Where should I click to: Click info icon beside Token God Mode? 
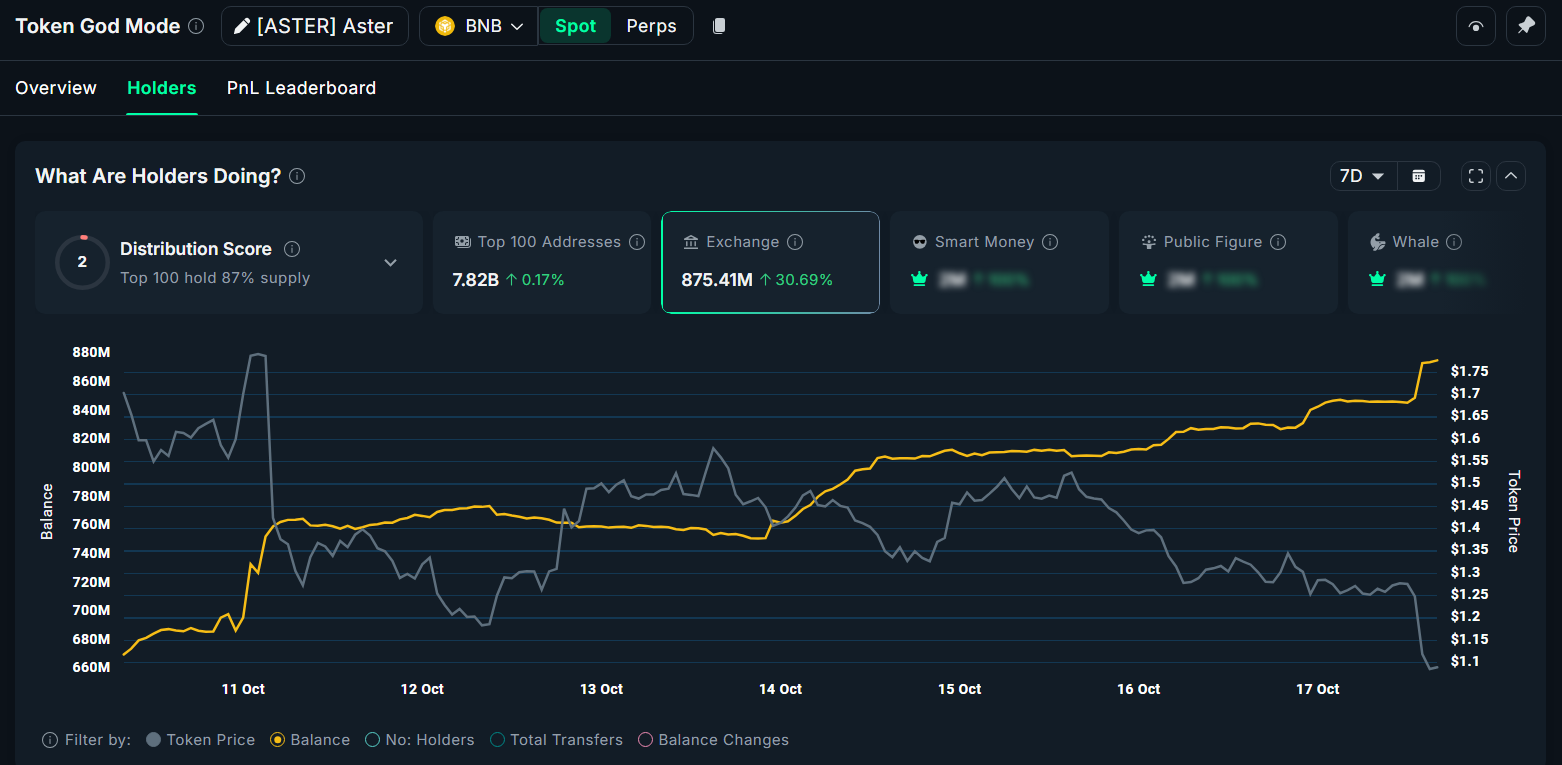pos(196,26)
